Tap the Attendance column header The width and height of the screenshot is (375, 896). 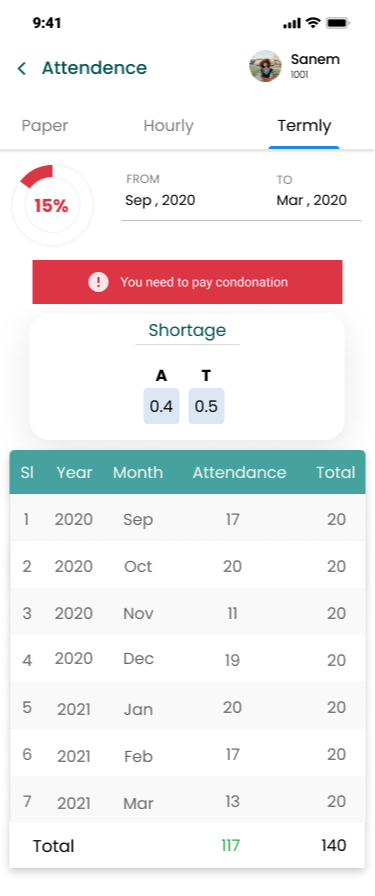click(x=239, y=473)
